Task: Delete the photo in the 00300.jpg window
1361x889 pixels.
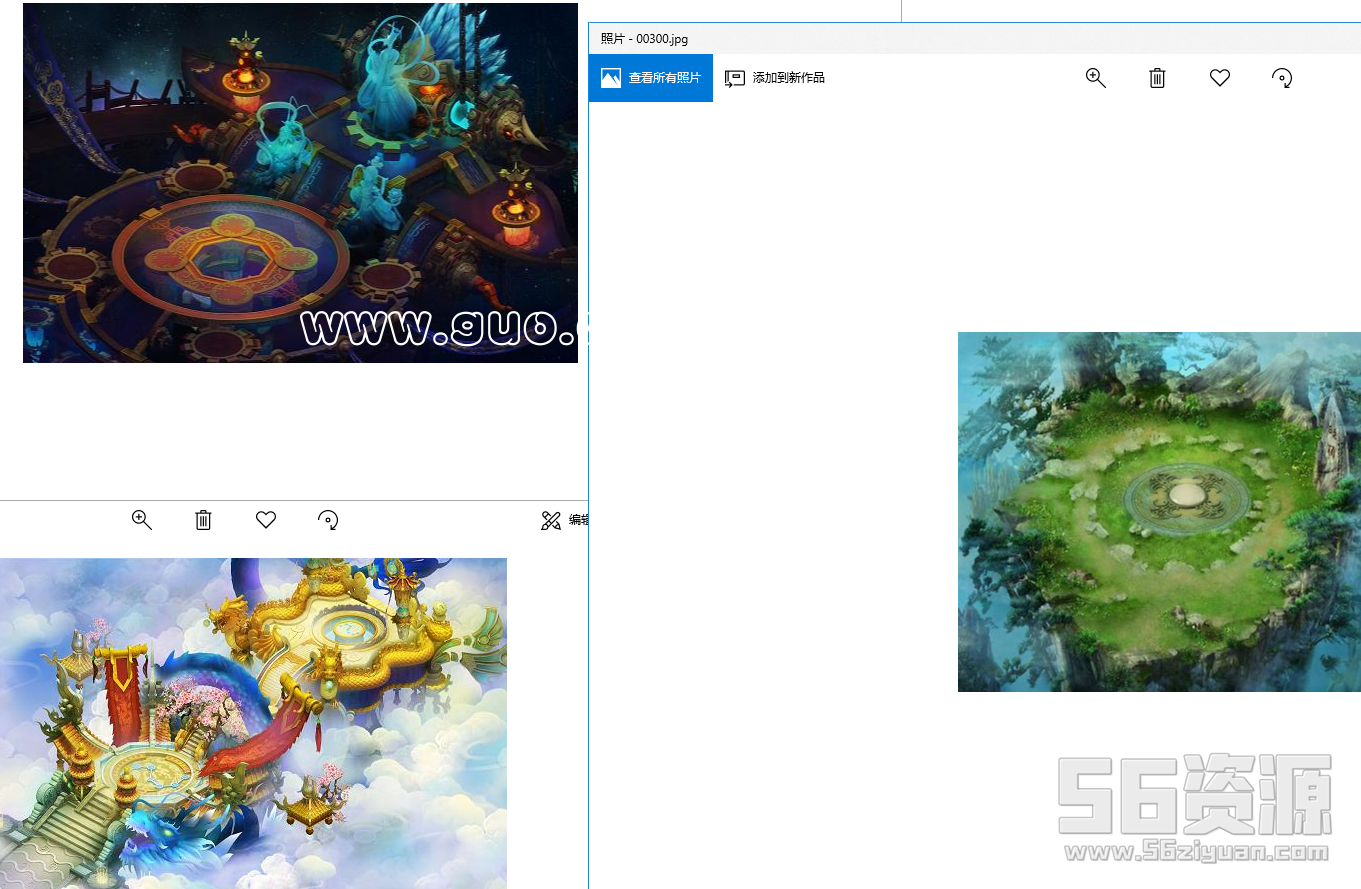Action: click(1157, 78)
